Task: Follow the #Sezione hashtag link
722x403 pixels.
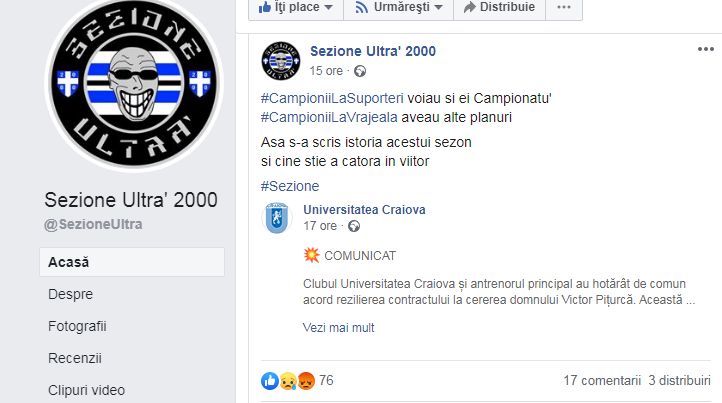Action: (x=290, y=186)
